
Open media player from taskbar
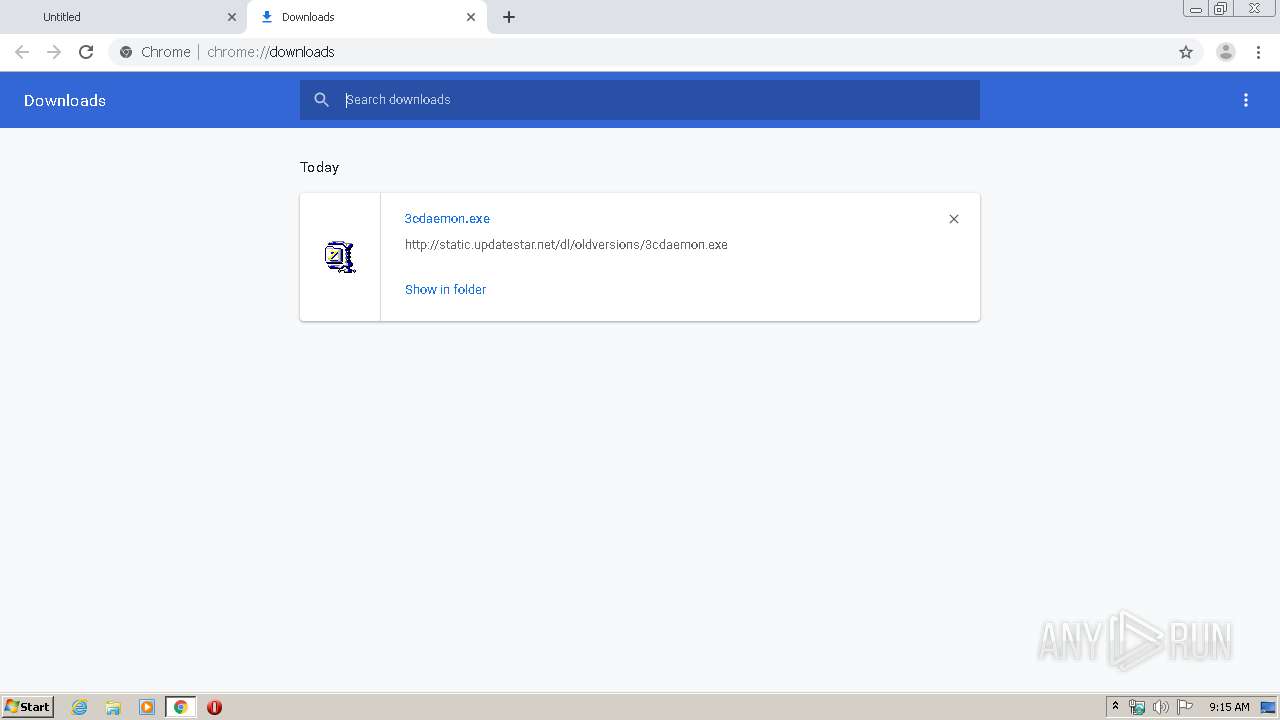pos(147,707)
